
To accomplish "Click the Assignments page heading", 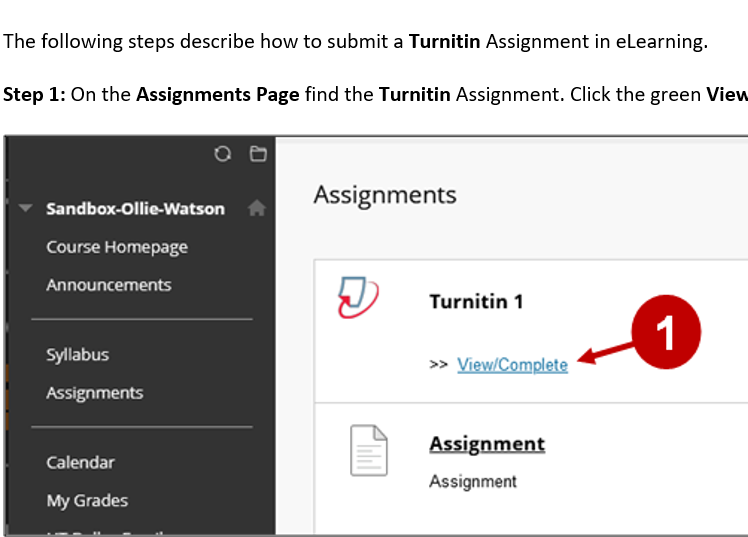I will tap(385, 194).
